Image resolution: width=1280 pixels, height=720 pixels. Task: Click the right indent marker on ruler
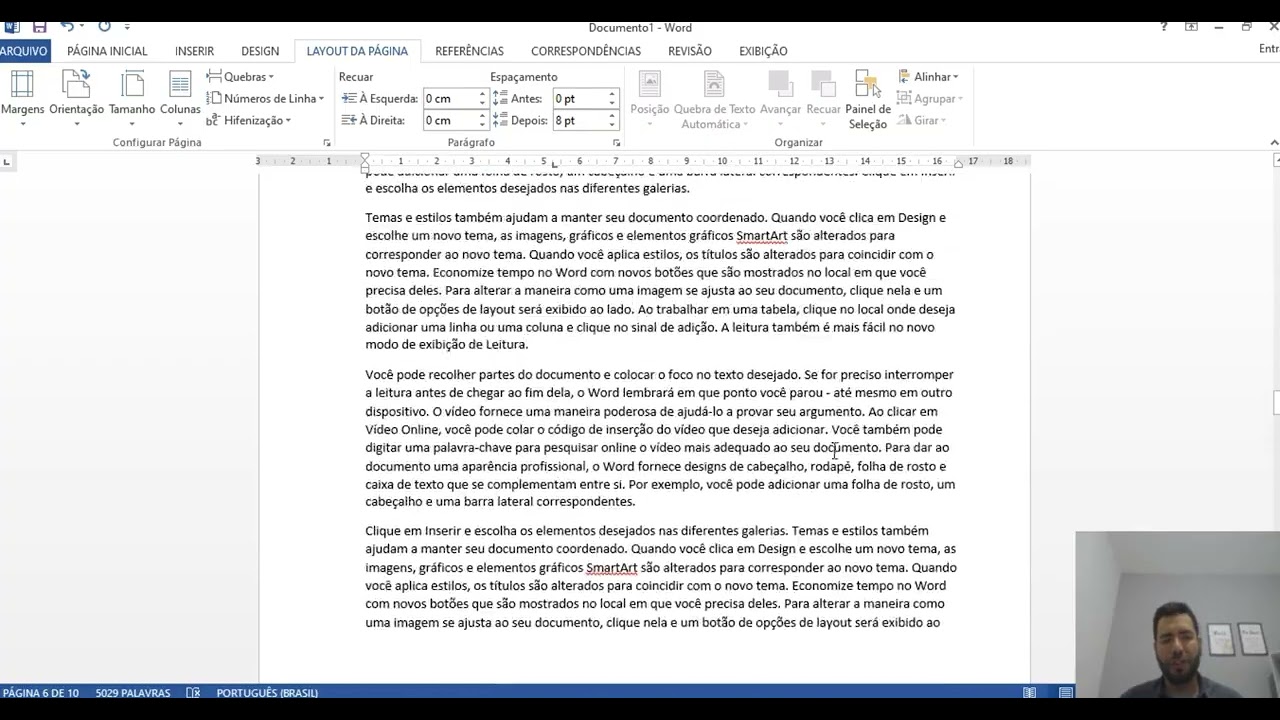[958, 163]
